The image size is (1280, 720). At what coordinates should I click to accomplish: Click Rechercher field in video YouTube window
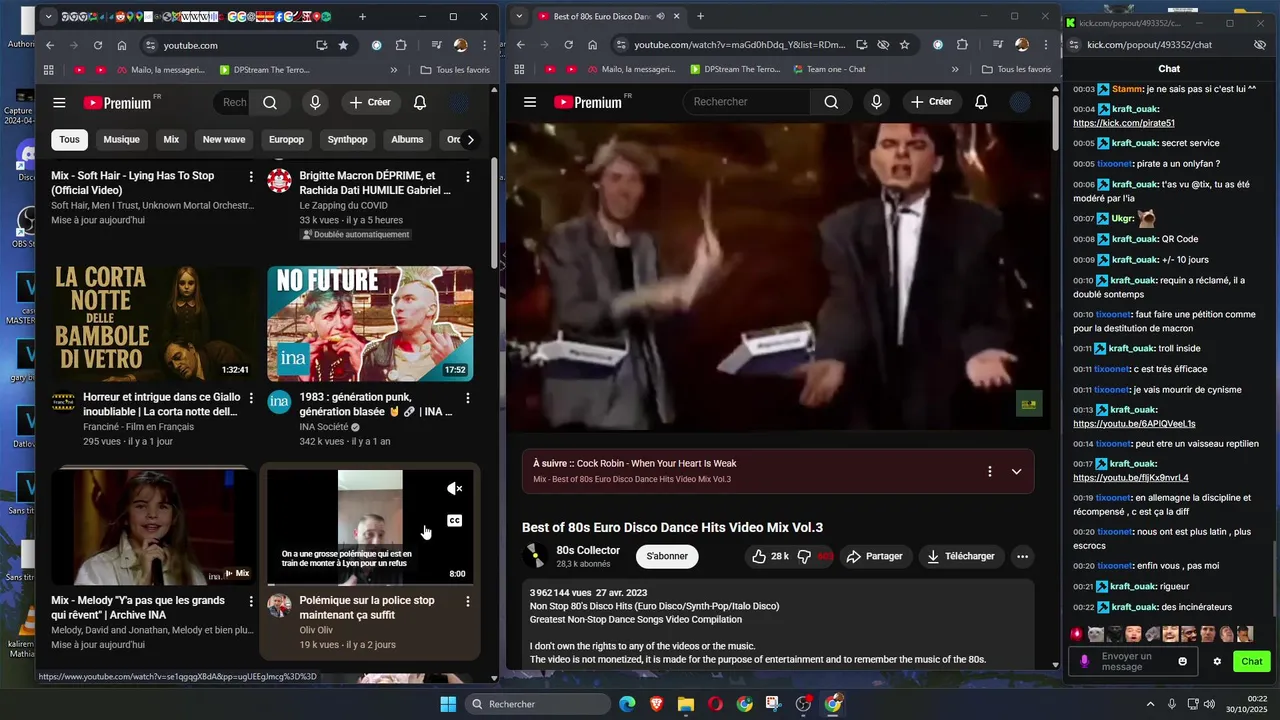(746, 102)
